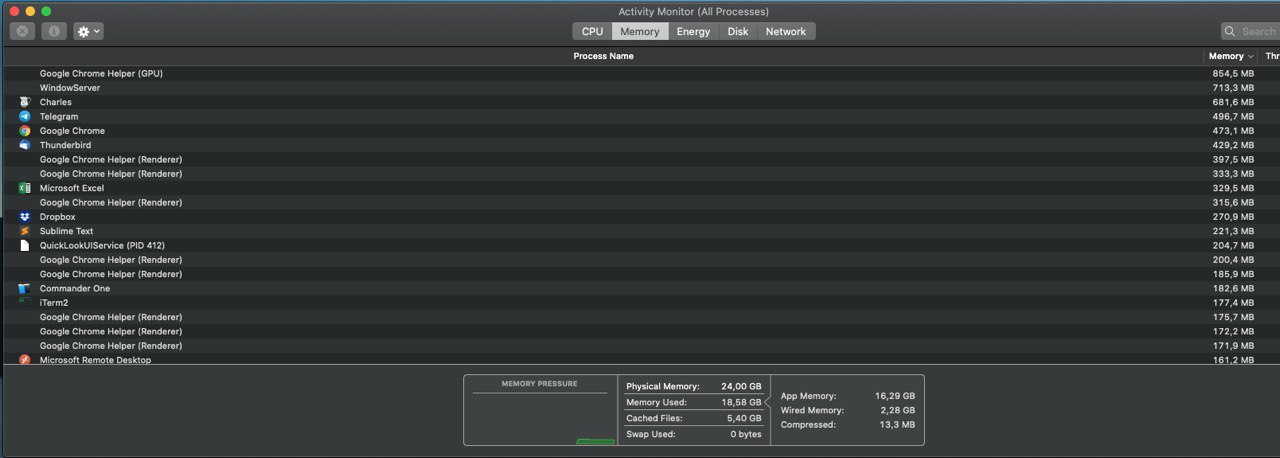Image resolution: width=1280 pixels, height=458 pixels.
Task: Select Chrome Helper (Renderer) using 185,9 MB
Action: (x=640, y=274)
